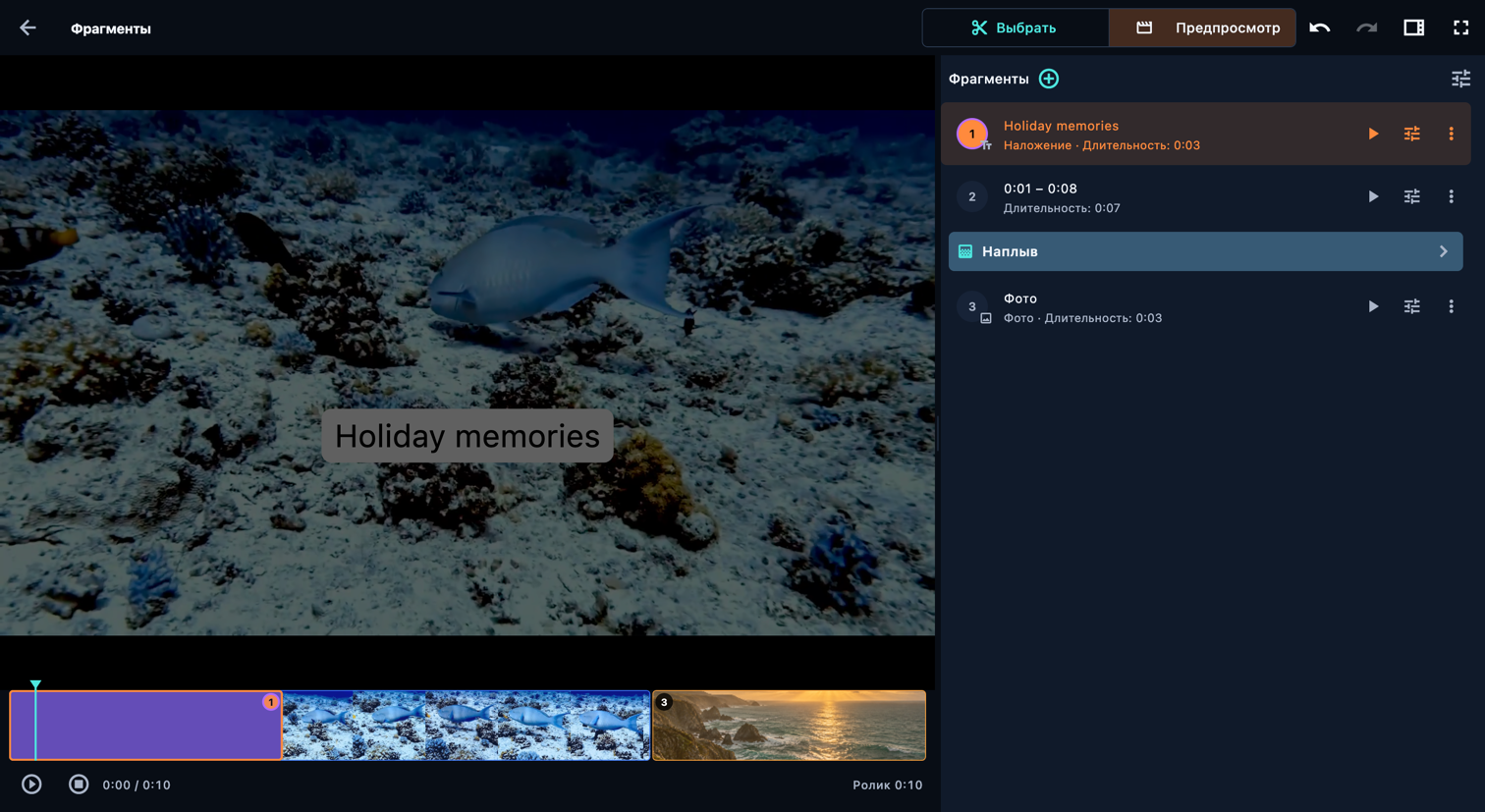Select the purple overlay clip in timeline
Screen dimensions: 1485x812
point(145,726)
